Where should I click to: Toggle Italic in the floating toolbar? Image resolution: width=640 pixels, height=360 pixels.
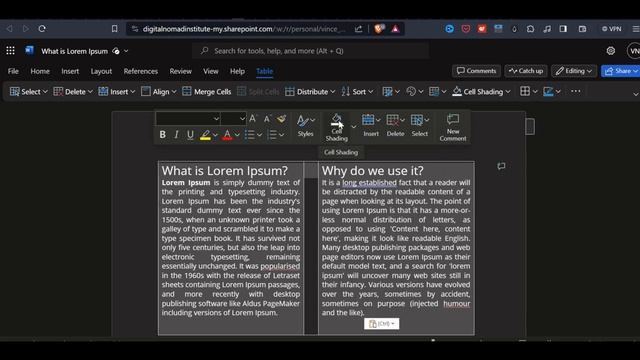(x=176, y=134)
